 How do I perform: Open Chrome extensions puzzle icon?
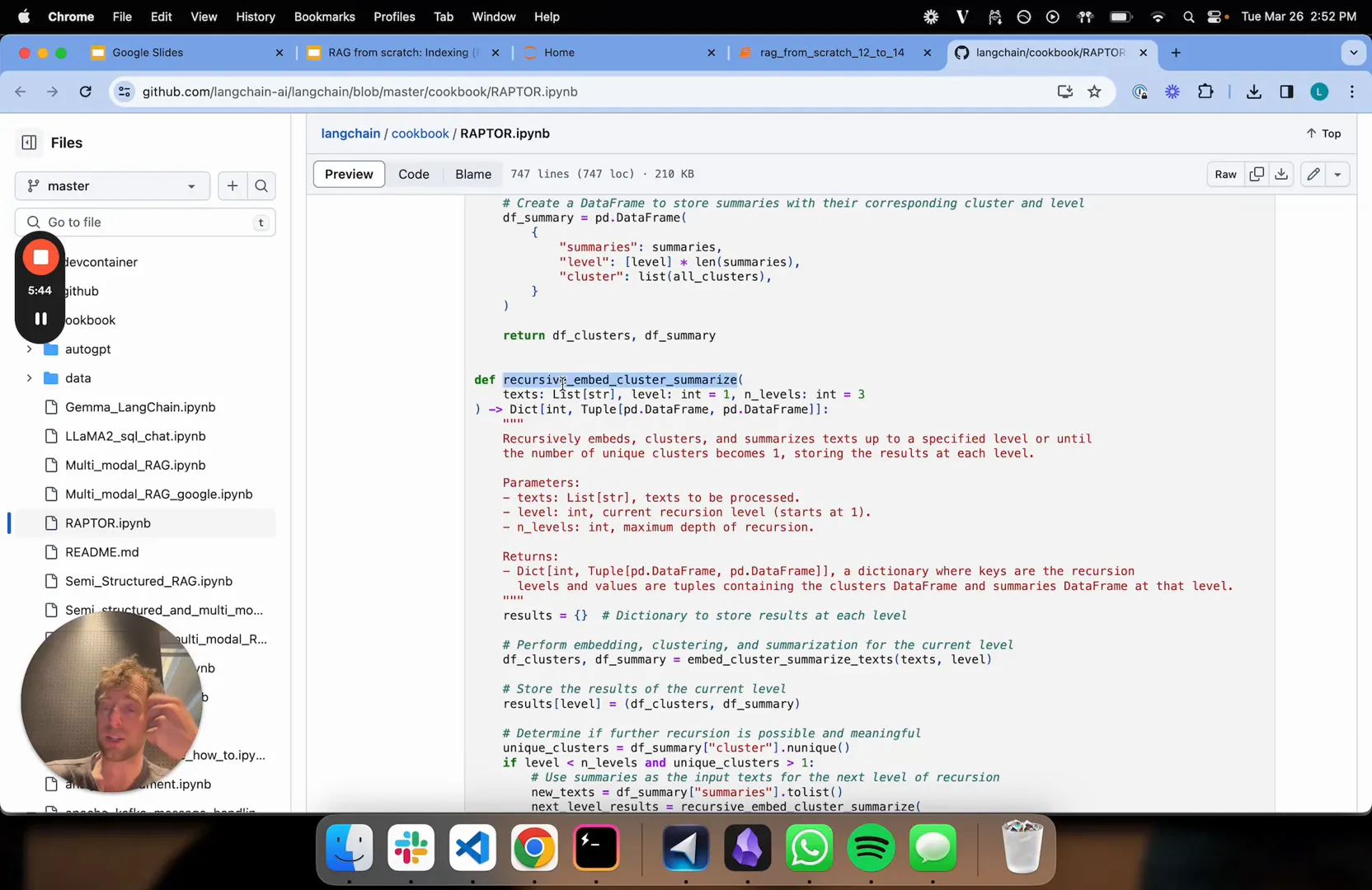(x=1205, y=91)
